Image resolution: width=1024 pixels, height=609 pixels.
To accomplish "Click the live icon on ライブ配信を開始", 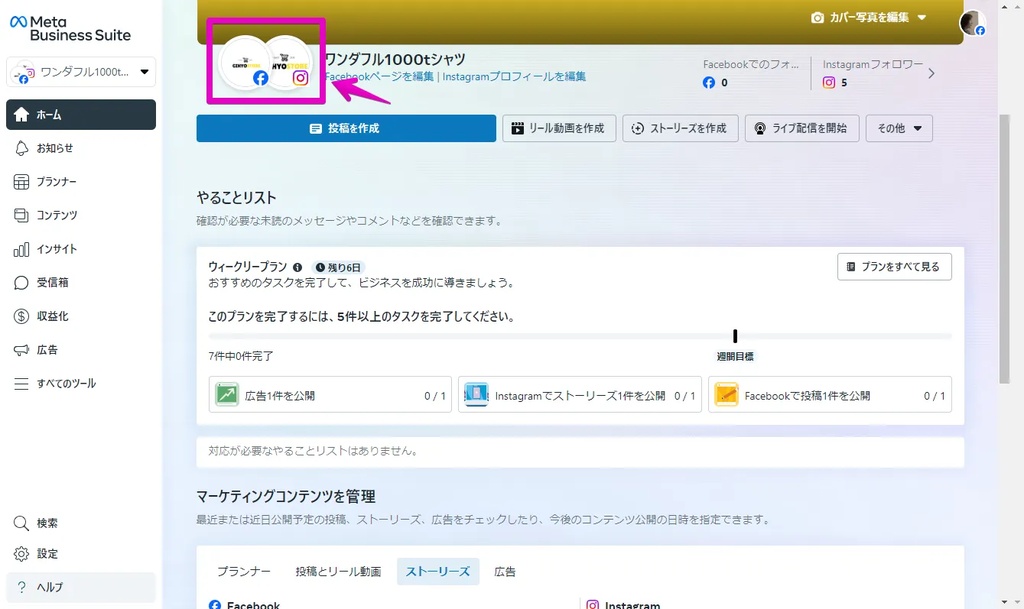I will point(760,129).
